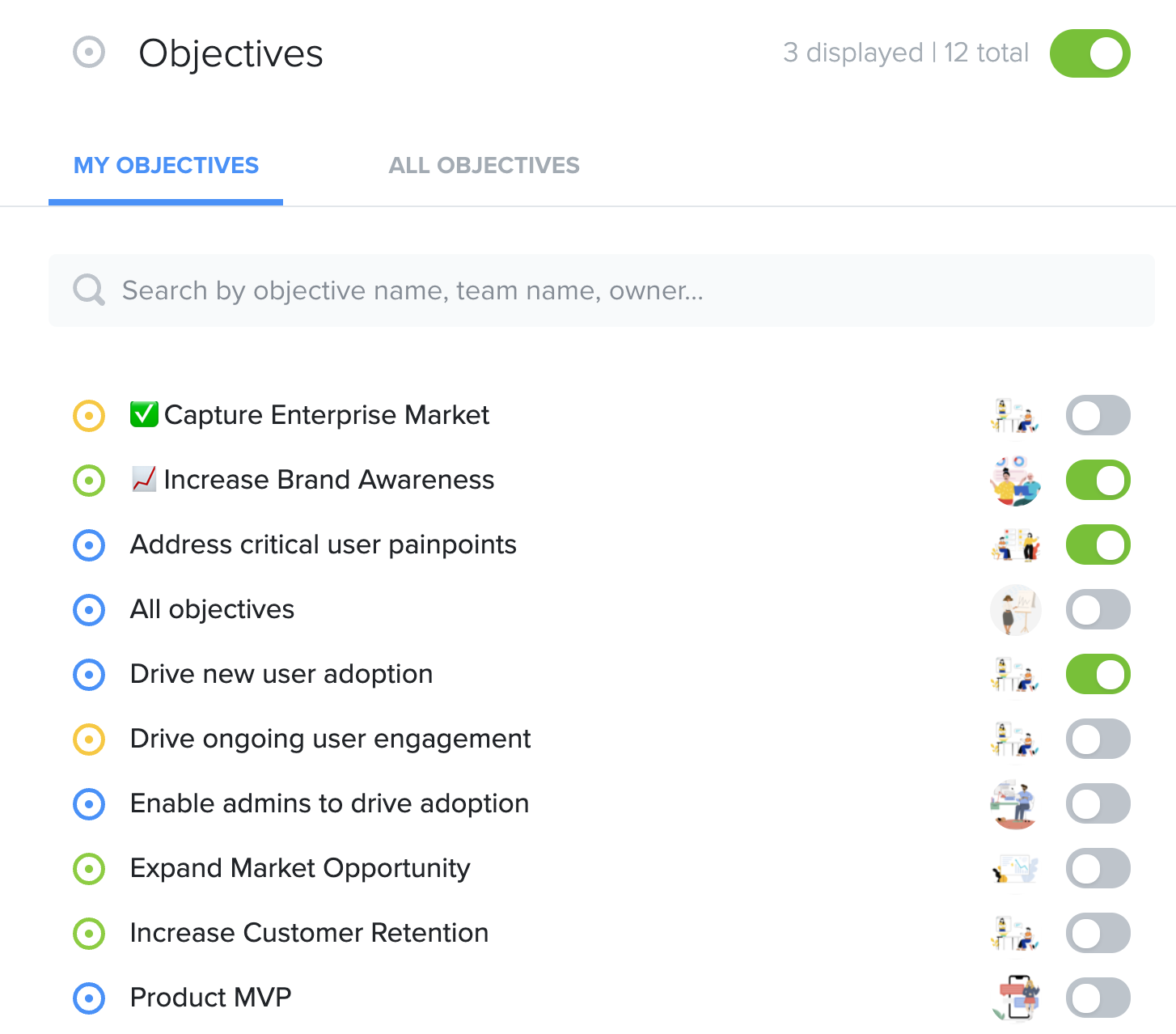Click the team avatar for Product MVP
Viewport: 1176px width, 1034px height.
[1016, 998]
